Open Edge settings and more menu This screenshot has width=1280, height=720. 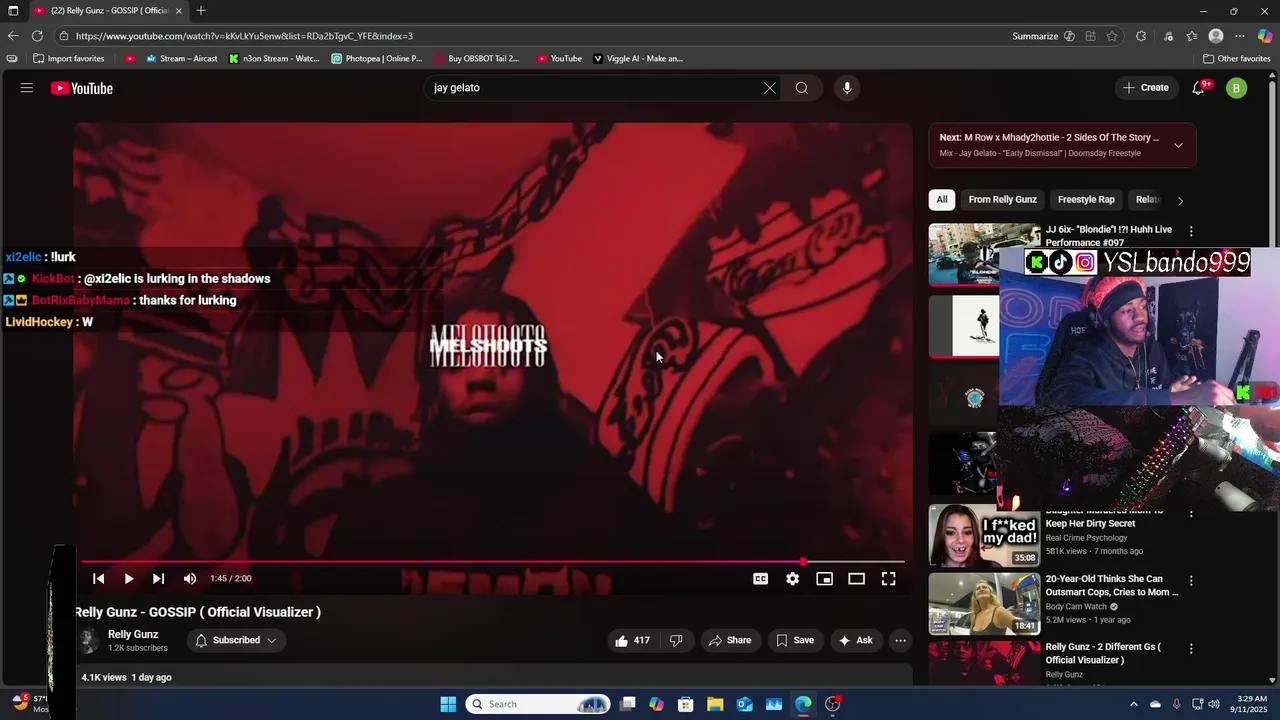(1240, 36)
